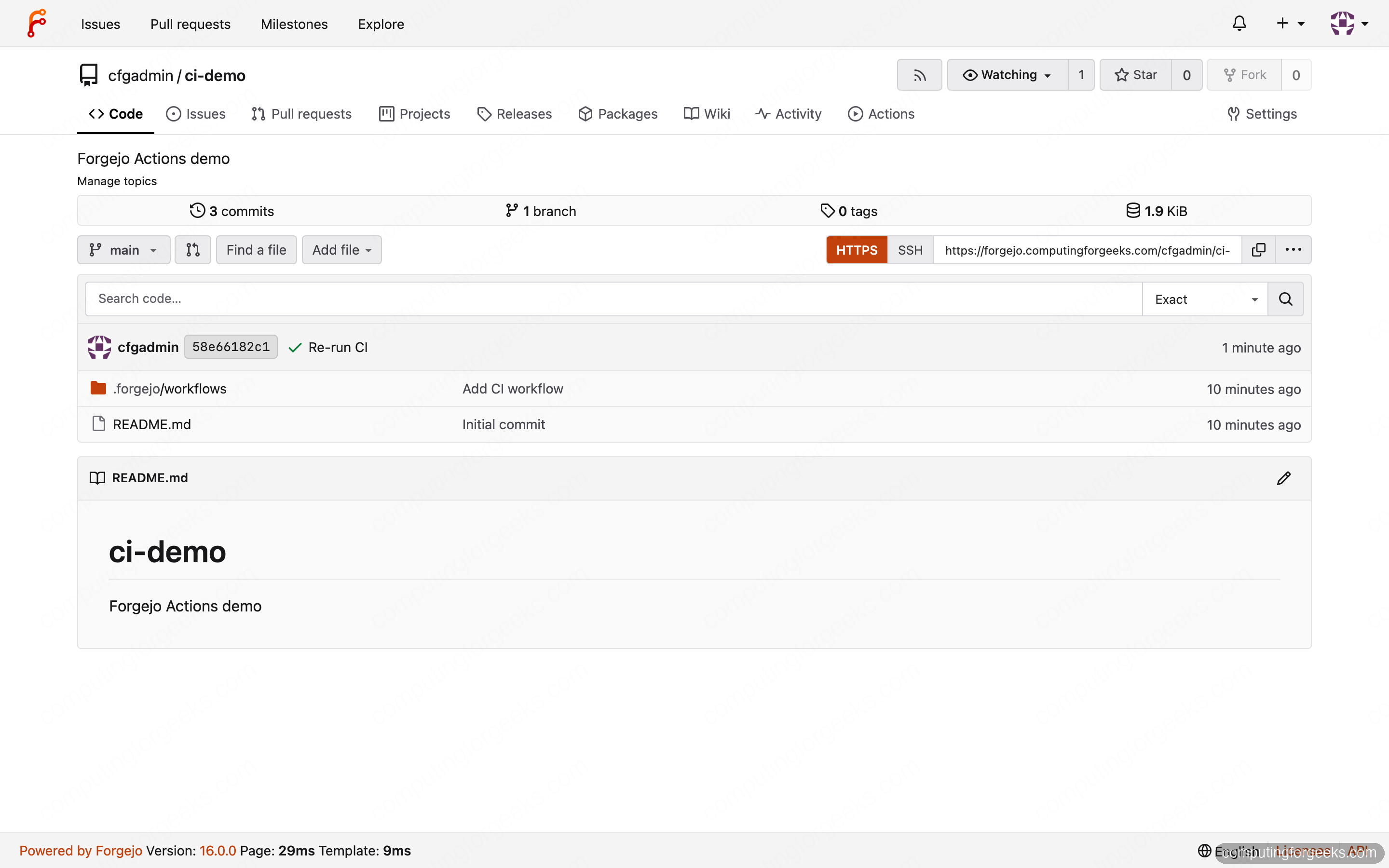The height and width of the screenshot is (868, 1389).
Task: Open the Forgejo logo home link
Action: 37,24
